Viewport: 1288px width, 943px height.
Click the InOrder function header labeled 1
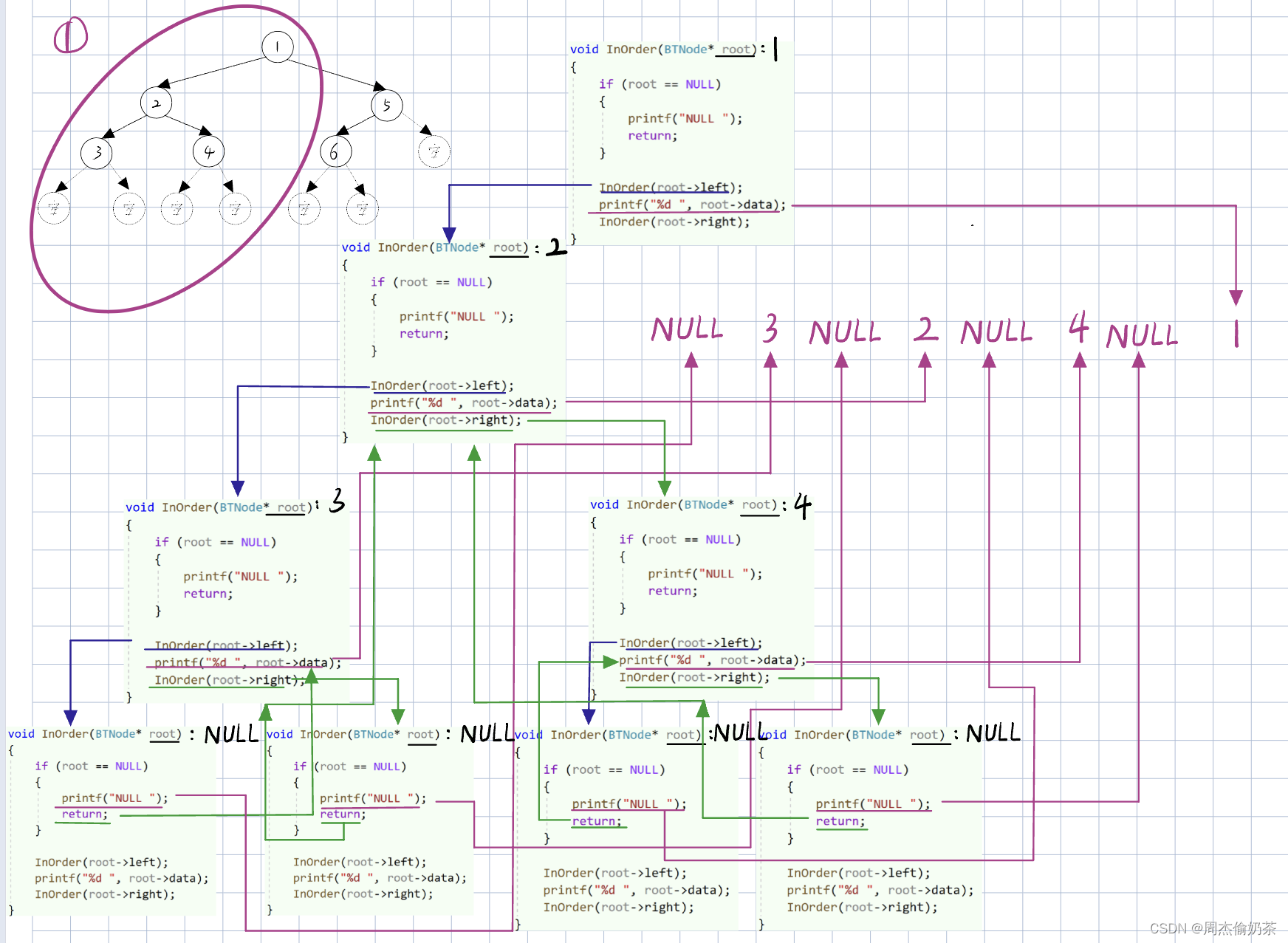tap(662, 49)
